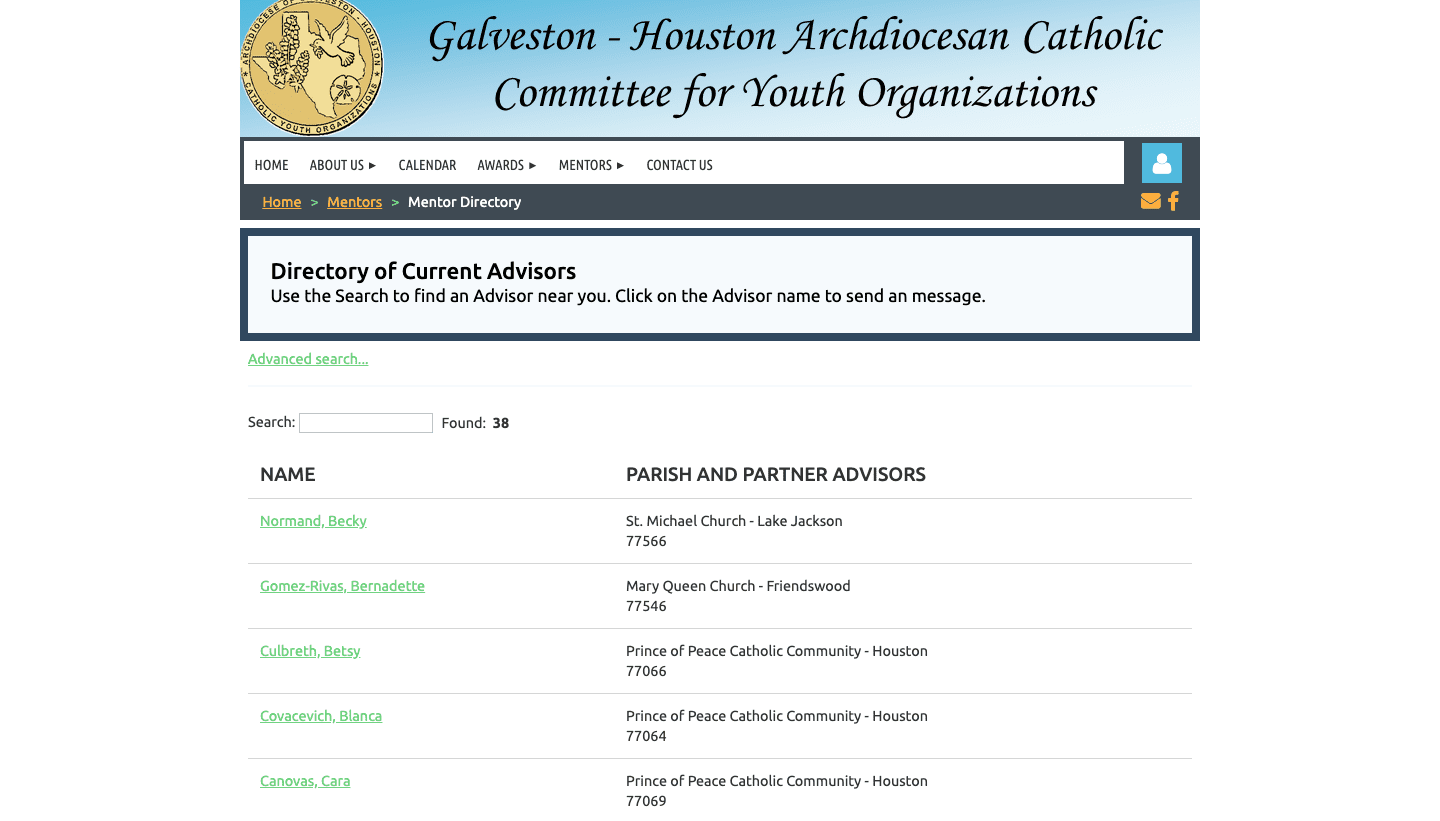Click the Mentors breadcrumb link
This screenshot has width=1440, height=821.
(x=354, y=201)
